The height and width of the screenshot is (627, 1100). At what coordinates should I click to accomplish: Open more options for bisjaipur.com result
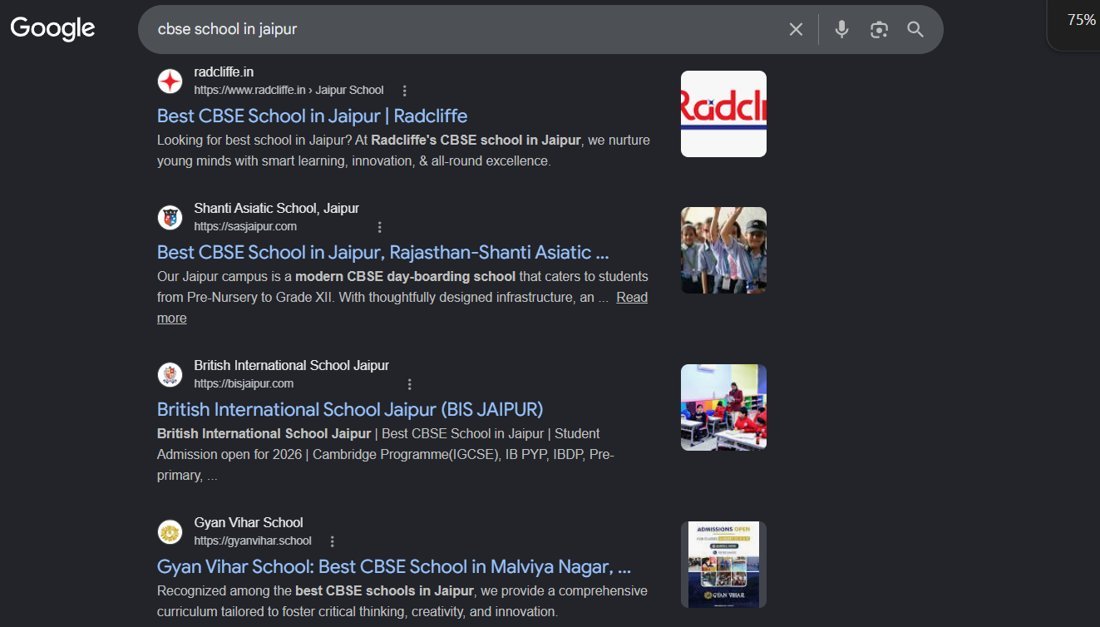point(410,384)
